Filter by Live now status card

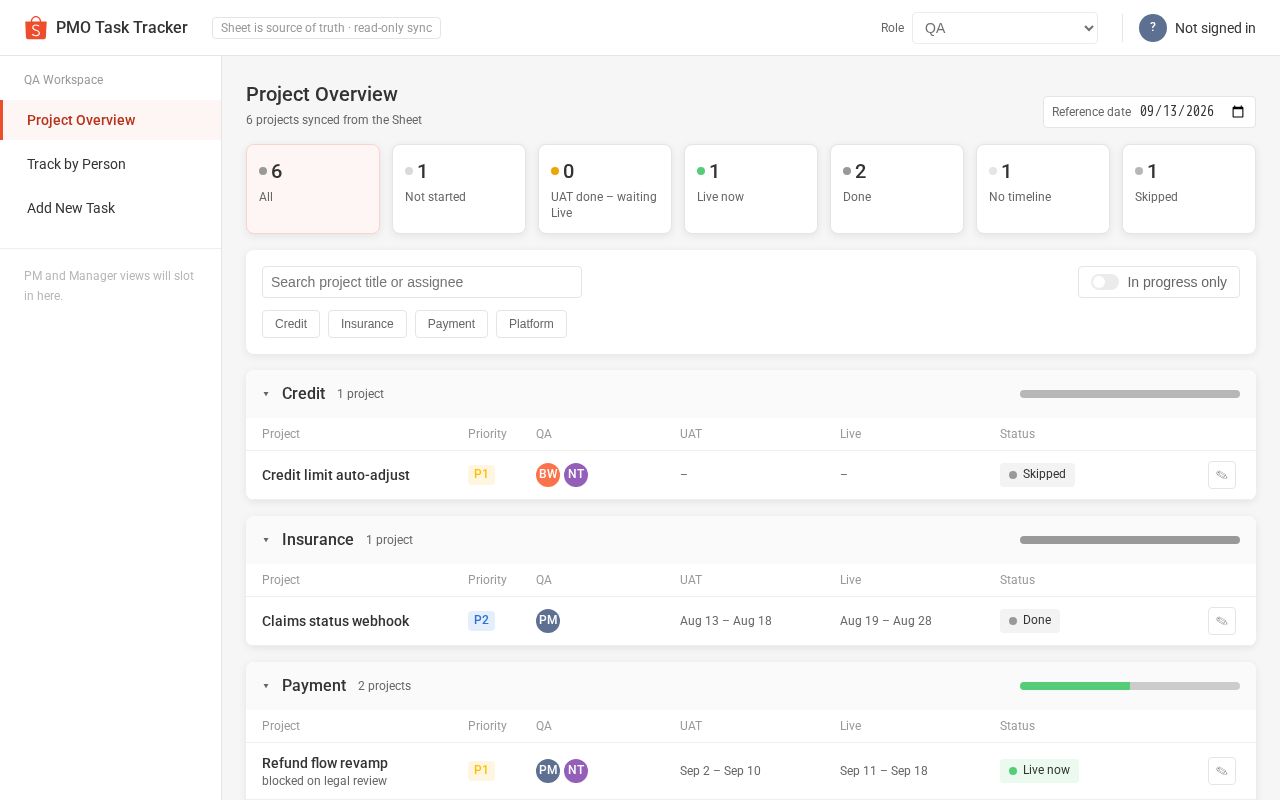click(751, 189)
